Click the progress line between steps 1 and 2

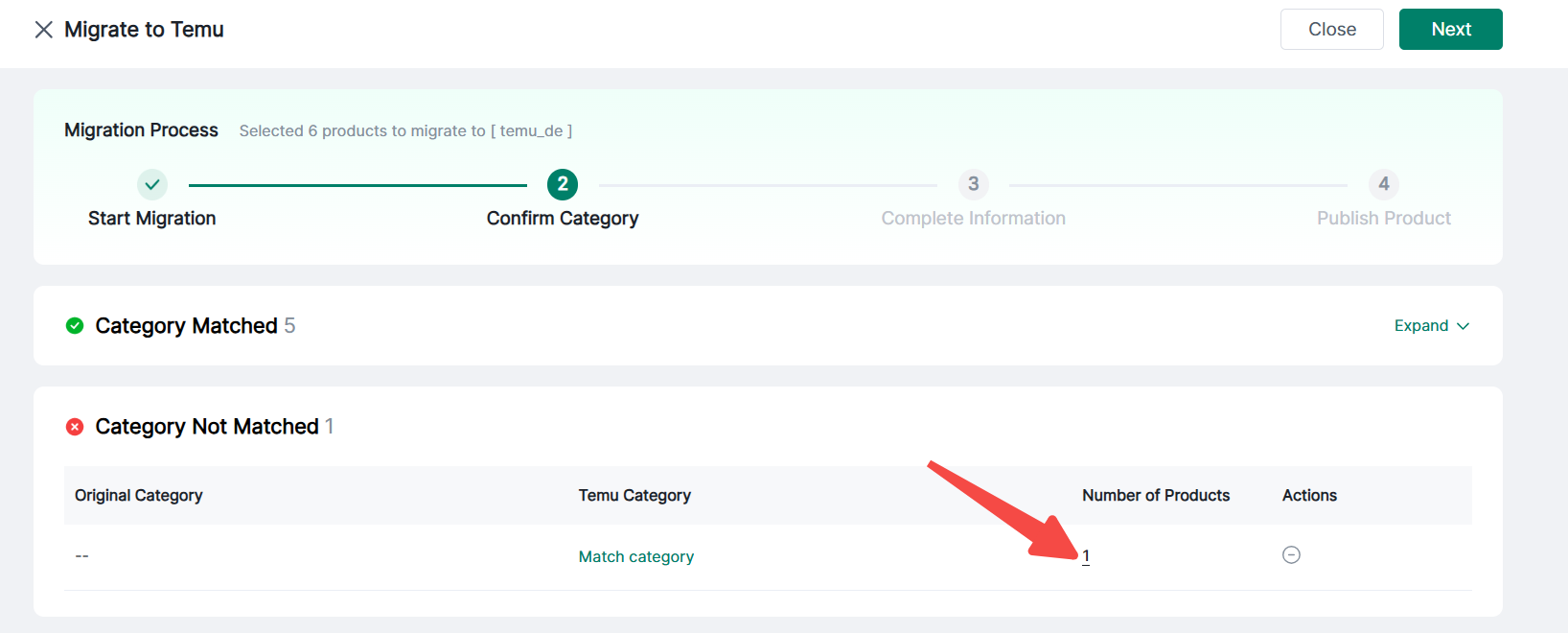(x=357, y=185)
